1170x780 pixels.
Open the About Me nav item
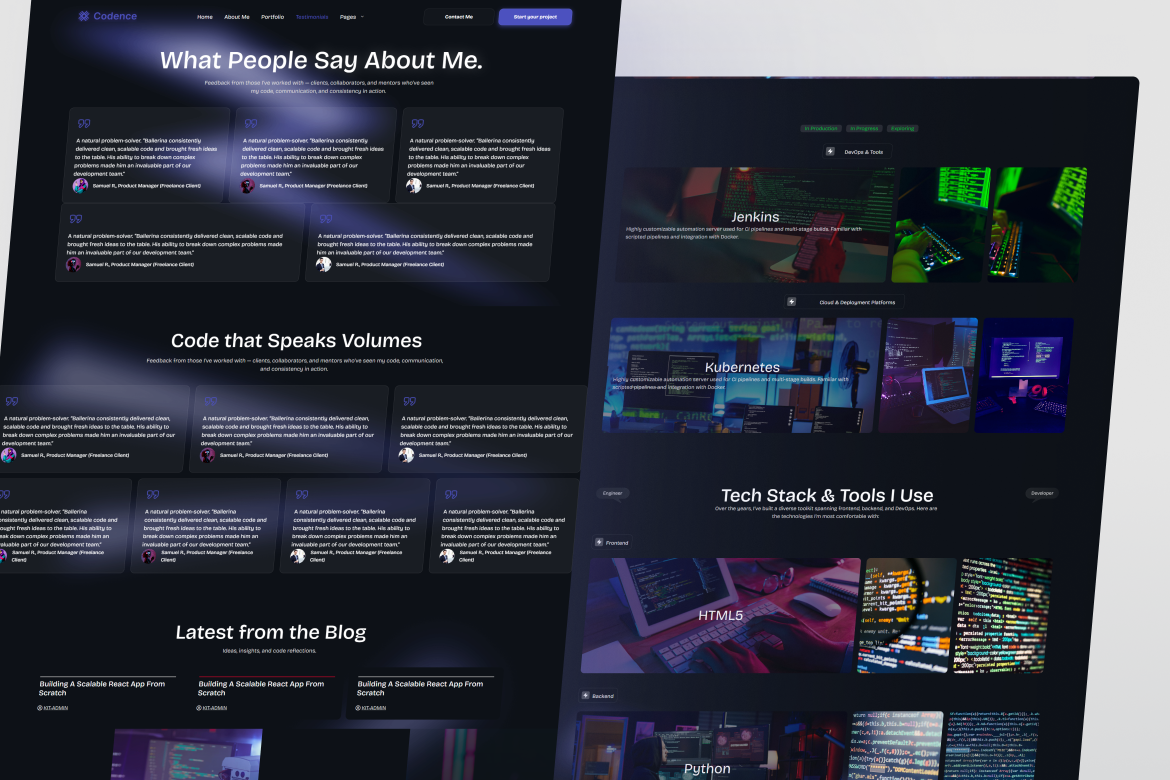[x=237, y=17]
